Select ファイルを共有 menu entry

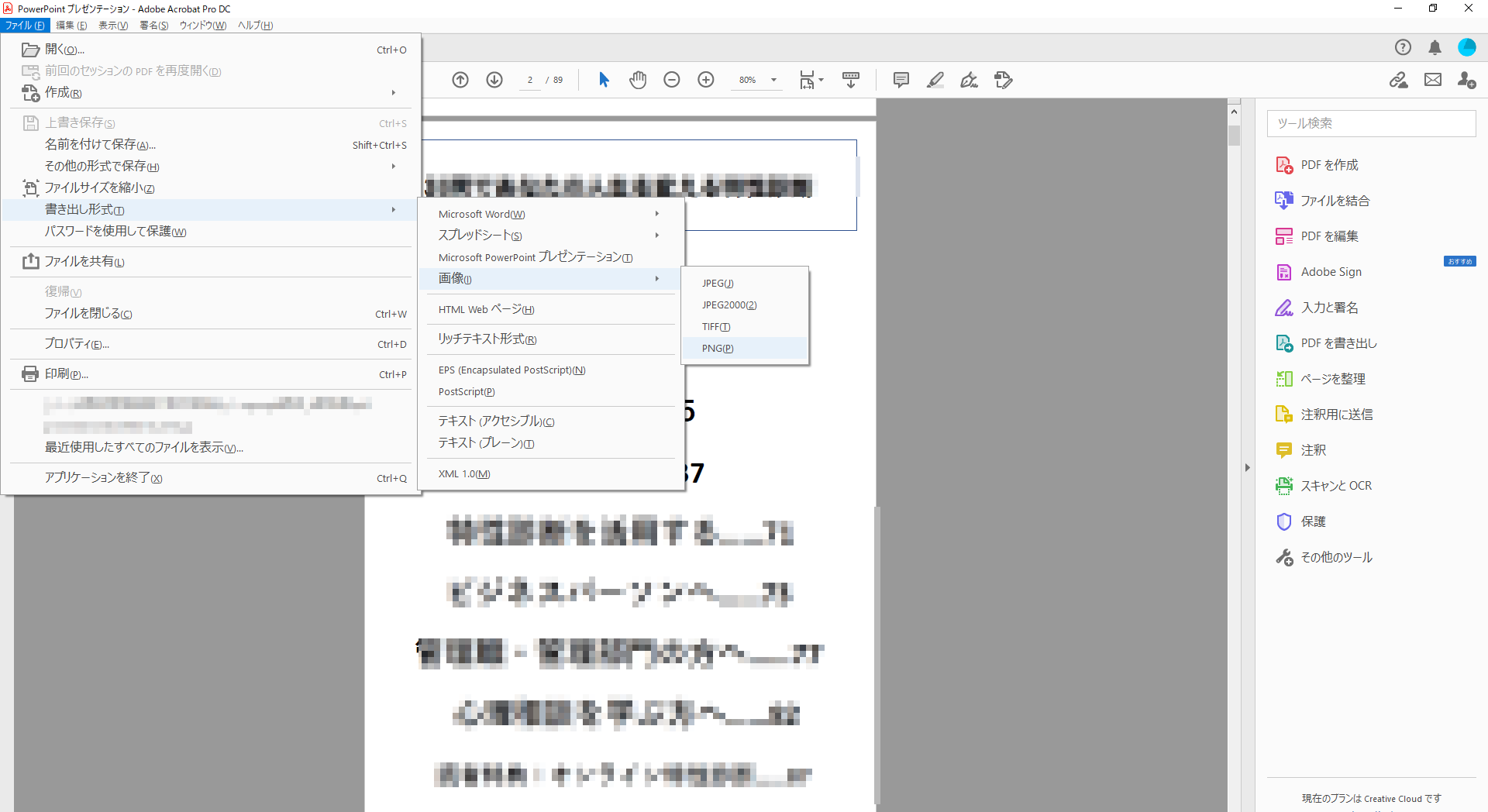[x=211, y=262]
